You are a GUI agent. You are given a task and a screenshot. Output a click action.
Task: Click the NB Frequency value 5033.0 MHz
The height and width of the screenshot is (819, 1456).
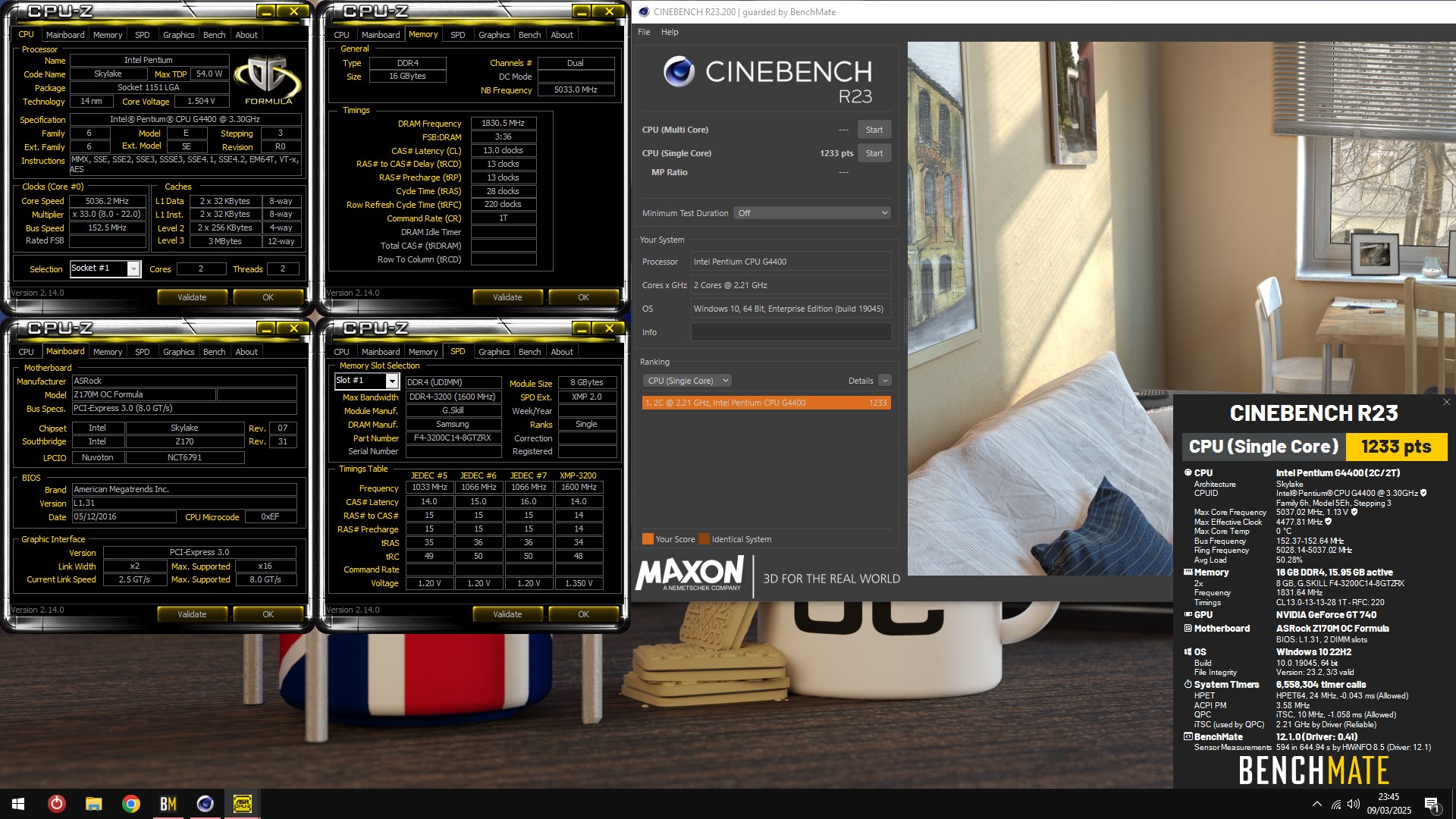(x=576, y=89)
